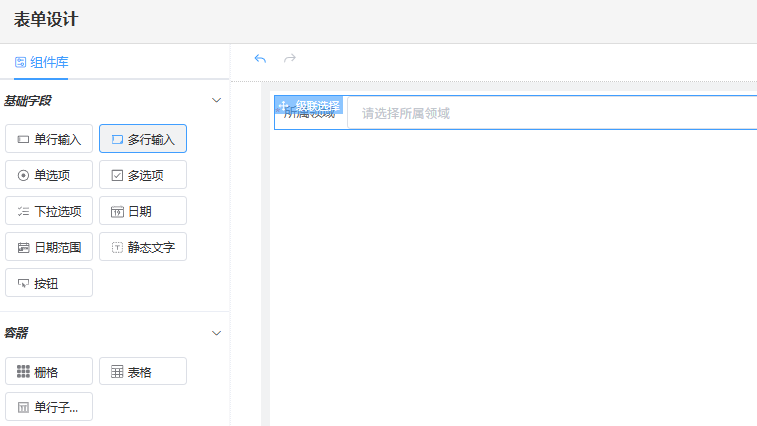Click the undo arrow icon
Screen dimensions: 757x426
(x=260, y=58)
